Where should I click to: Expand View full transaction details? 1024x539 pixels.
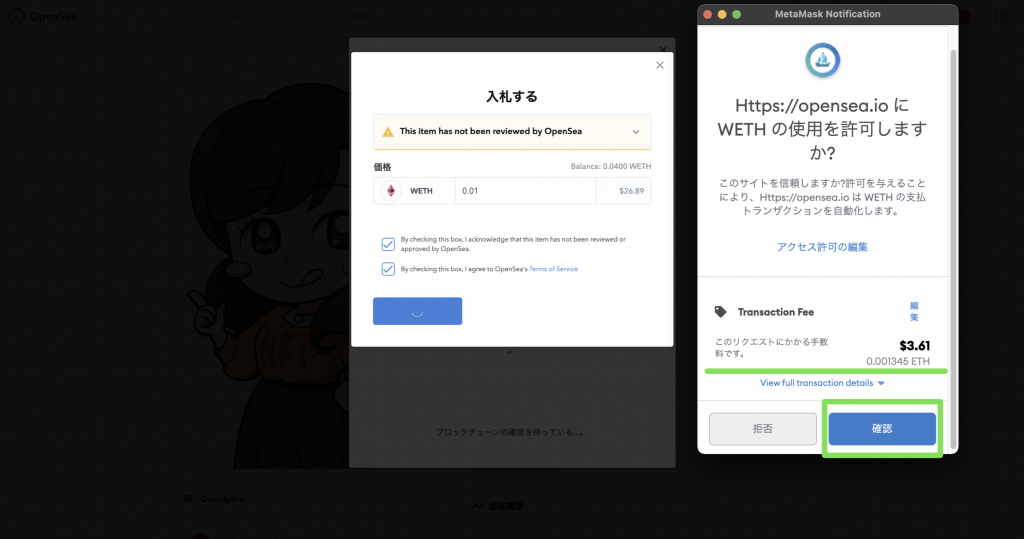point(822,383)
